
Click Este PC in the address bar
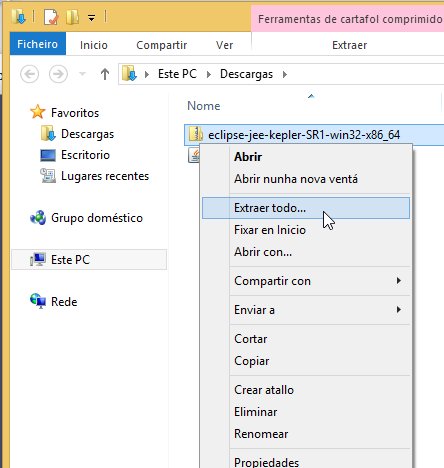177,74
